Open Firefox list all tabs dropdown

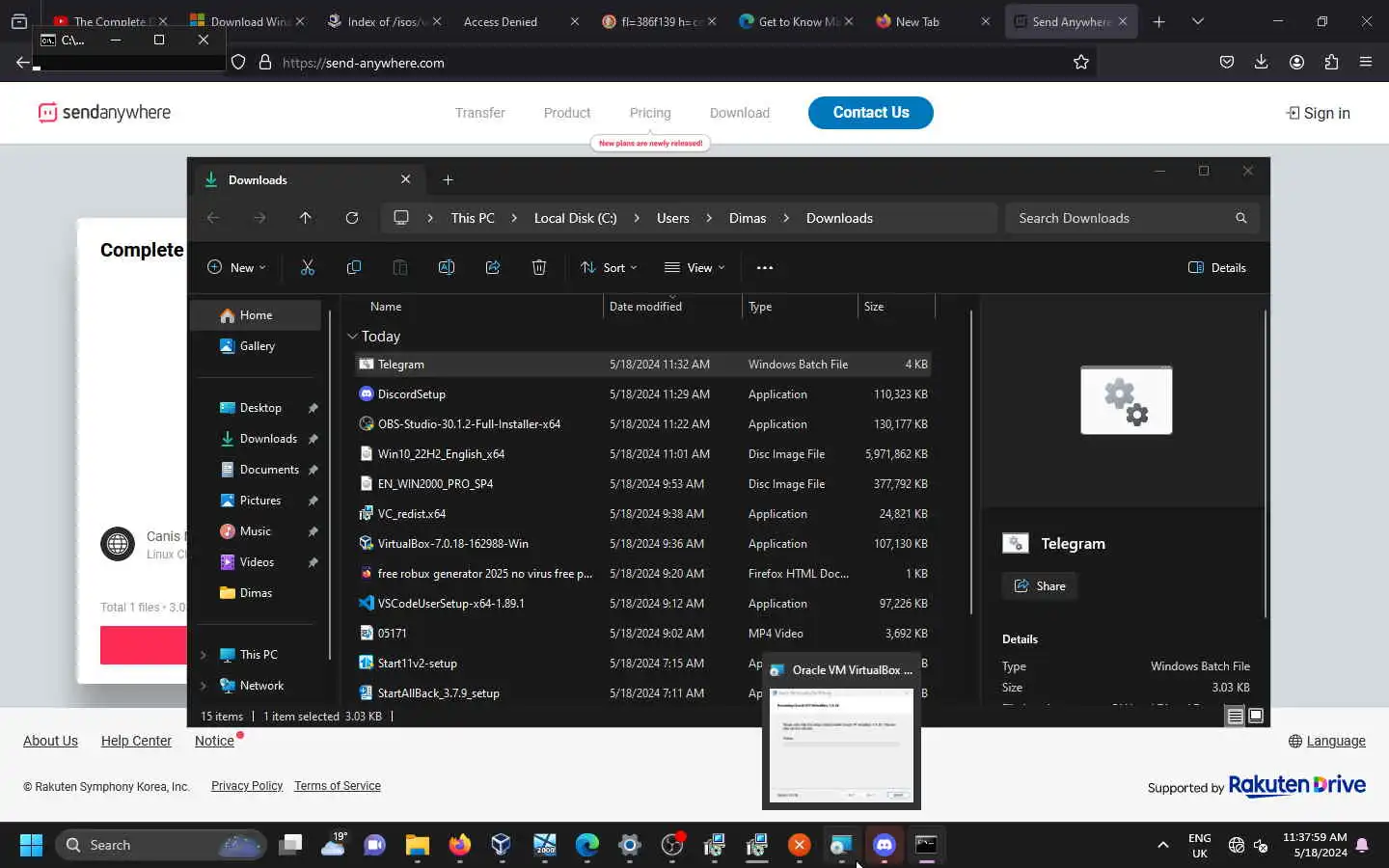pos(1198,21)
